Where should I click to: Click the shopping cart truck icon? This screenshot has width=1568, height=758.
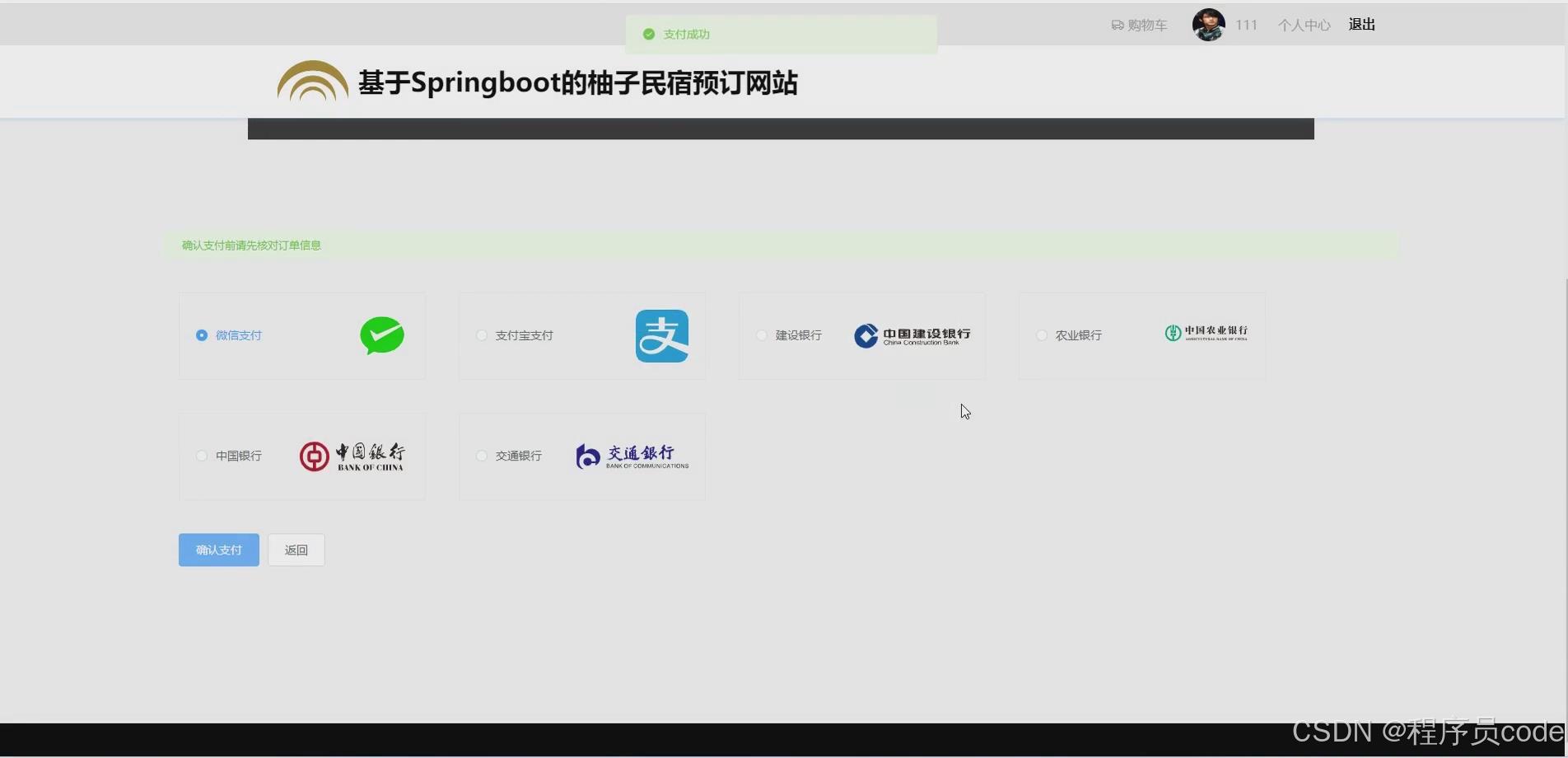1118,26
